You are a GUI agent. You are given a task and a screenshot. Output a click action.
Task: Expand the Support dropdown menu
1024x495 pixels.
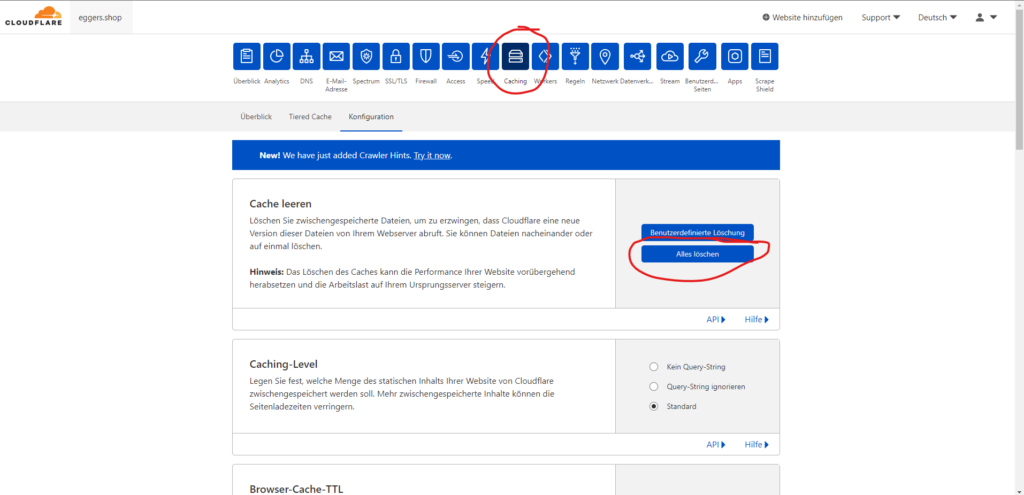(880, 17)
